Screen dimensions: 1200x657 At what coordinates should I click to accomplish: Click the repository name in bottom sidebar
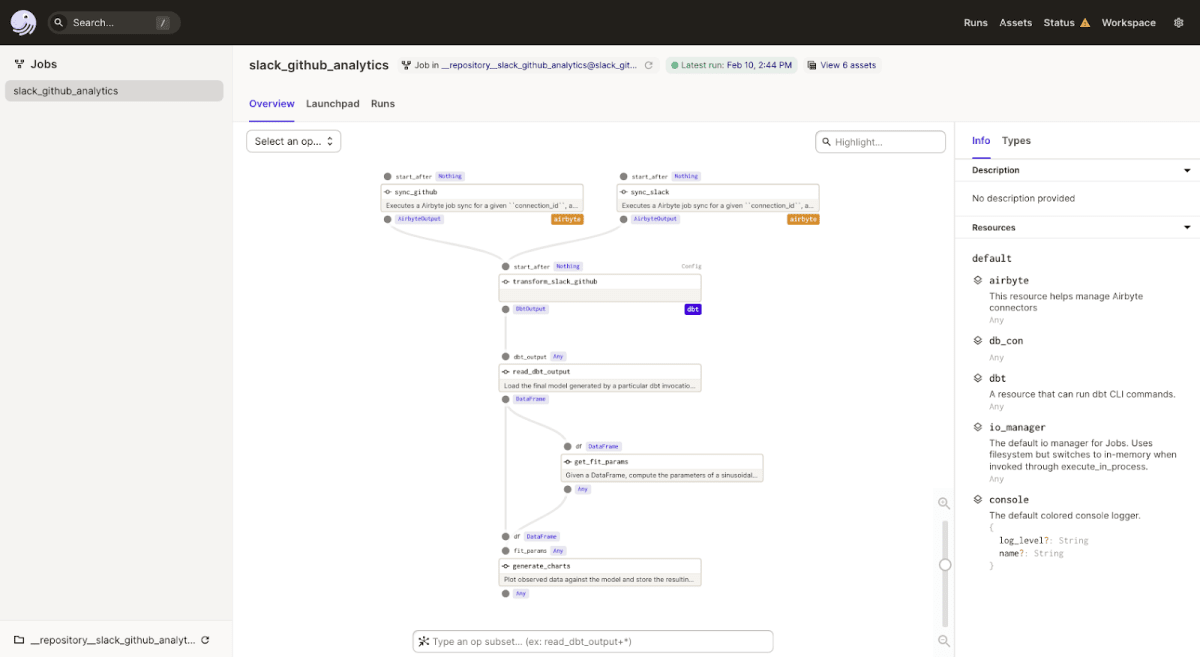click(113, 640)
